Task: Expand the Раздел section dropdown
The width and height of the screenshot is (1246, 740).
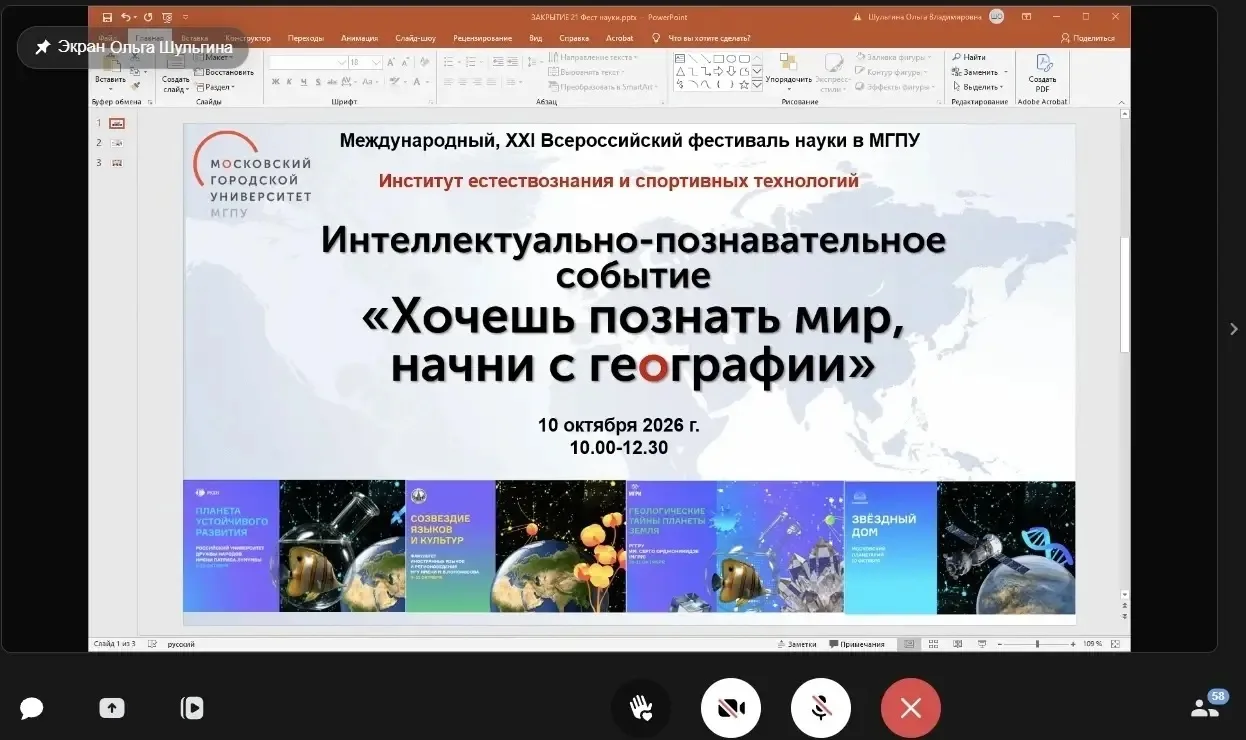Action: click(x=215, y=87)
